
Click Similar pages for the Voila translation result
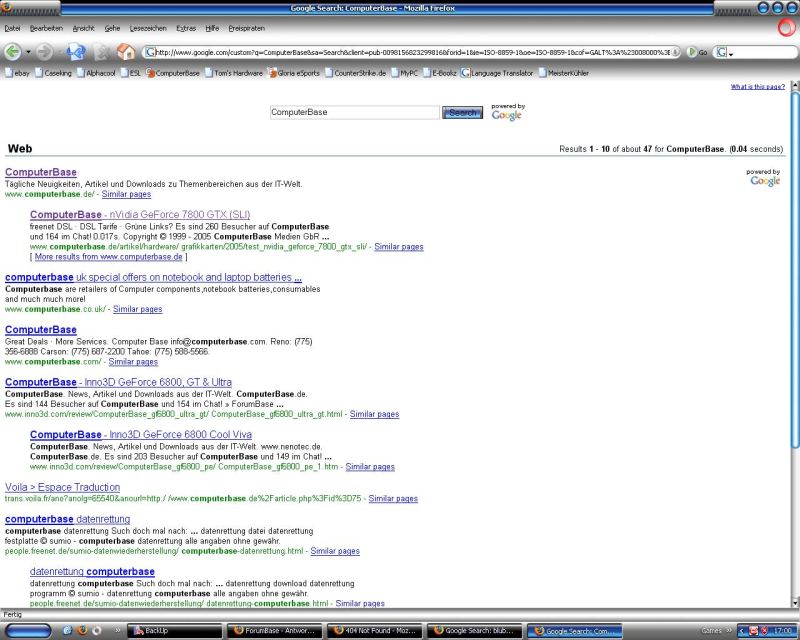[393, 499]
